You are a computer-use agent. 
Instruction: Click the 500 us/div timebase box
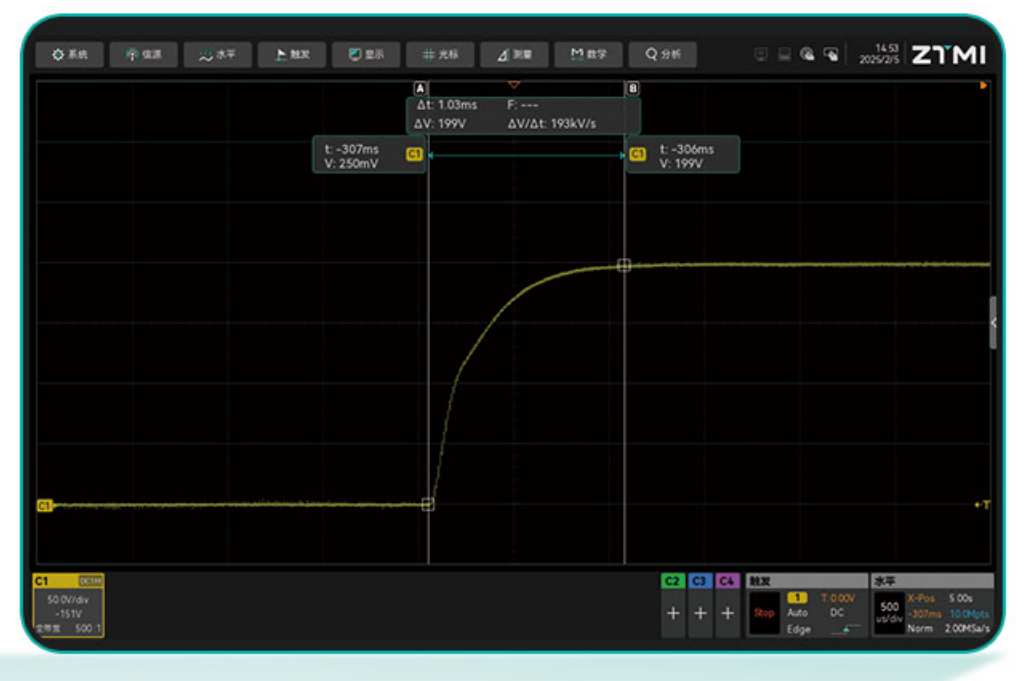click(889, 613)
